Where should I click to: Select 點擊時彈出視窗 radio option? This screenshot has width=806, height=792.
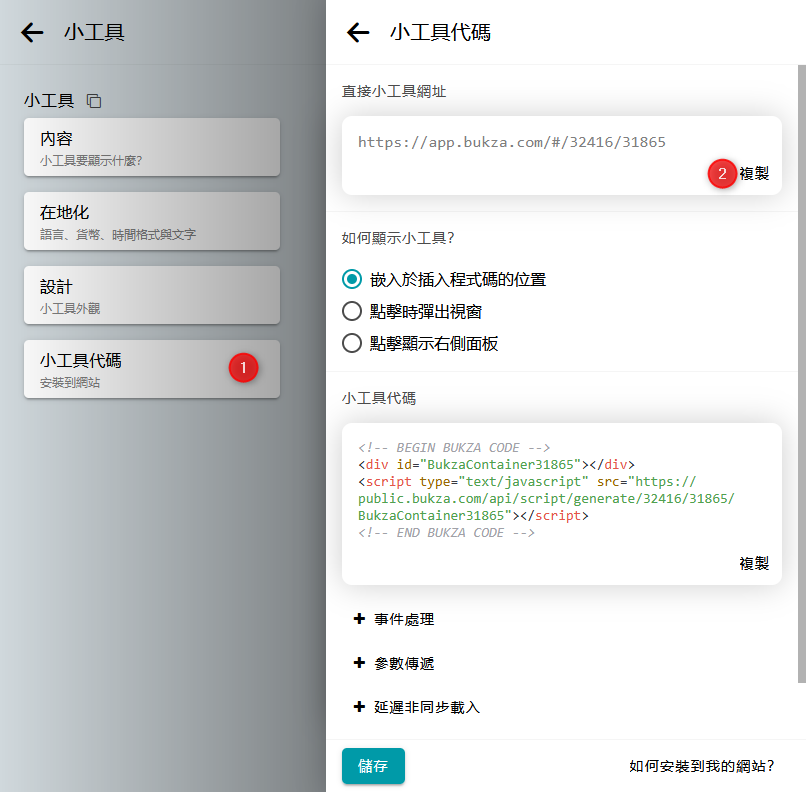352,311
